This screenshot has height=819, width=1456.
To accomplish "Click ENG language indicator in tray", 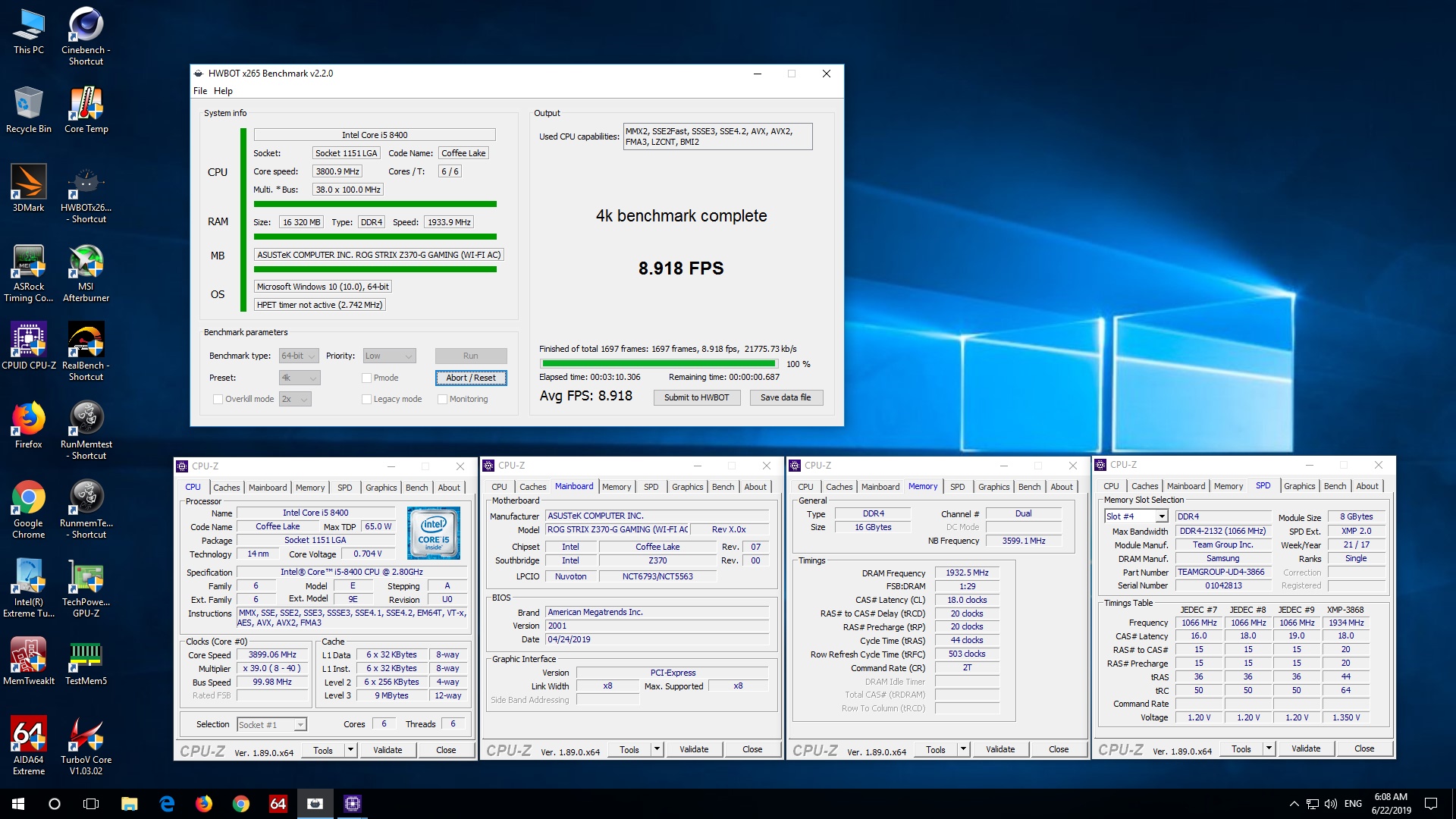I will [x=1353, y=804].
